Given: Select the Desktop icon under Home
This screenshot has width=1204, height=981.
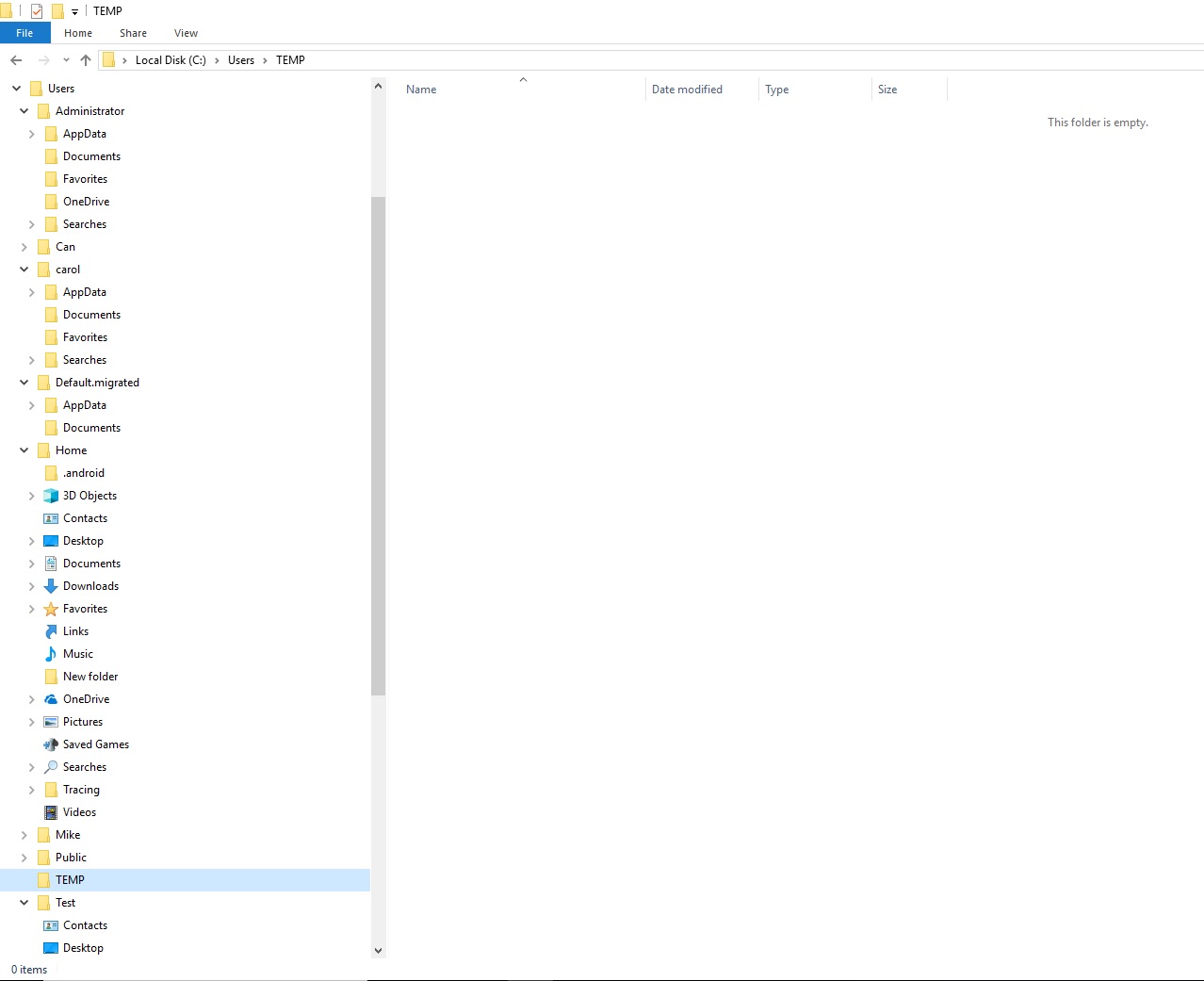Looking at the screenshot, I should [x=51, y=541].
